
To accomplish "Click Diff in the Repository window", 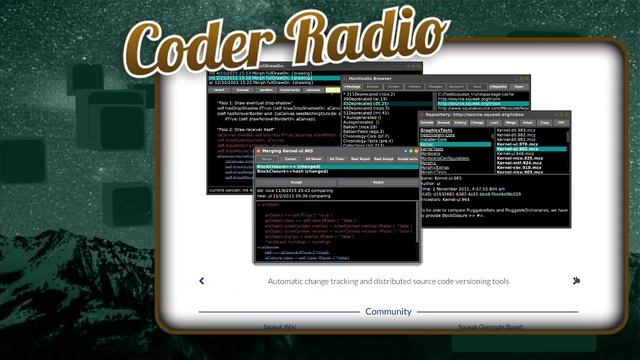I will [561, 122].
